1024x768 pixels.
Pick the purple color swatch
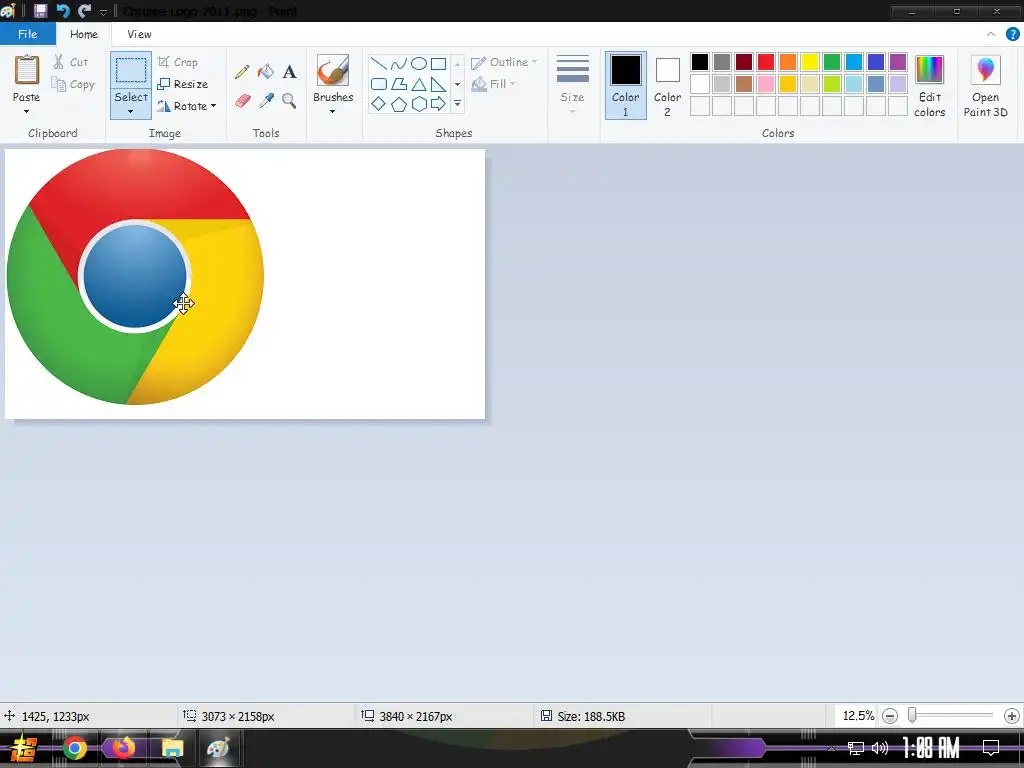click(x=898, y=62)
